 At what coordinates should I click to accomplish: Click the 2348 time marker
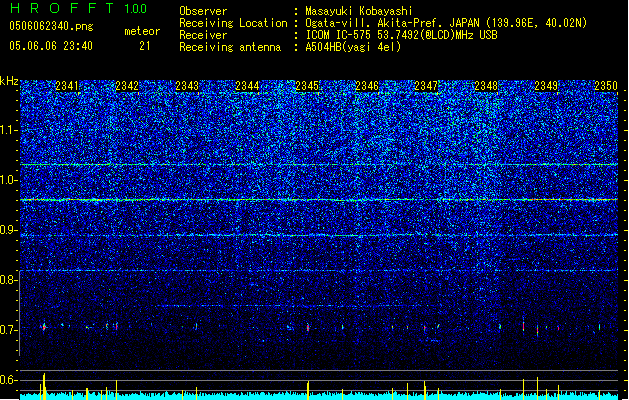pyautogui.click(x=486, y=86)
